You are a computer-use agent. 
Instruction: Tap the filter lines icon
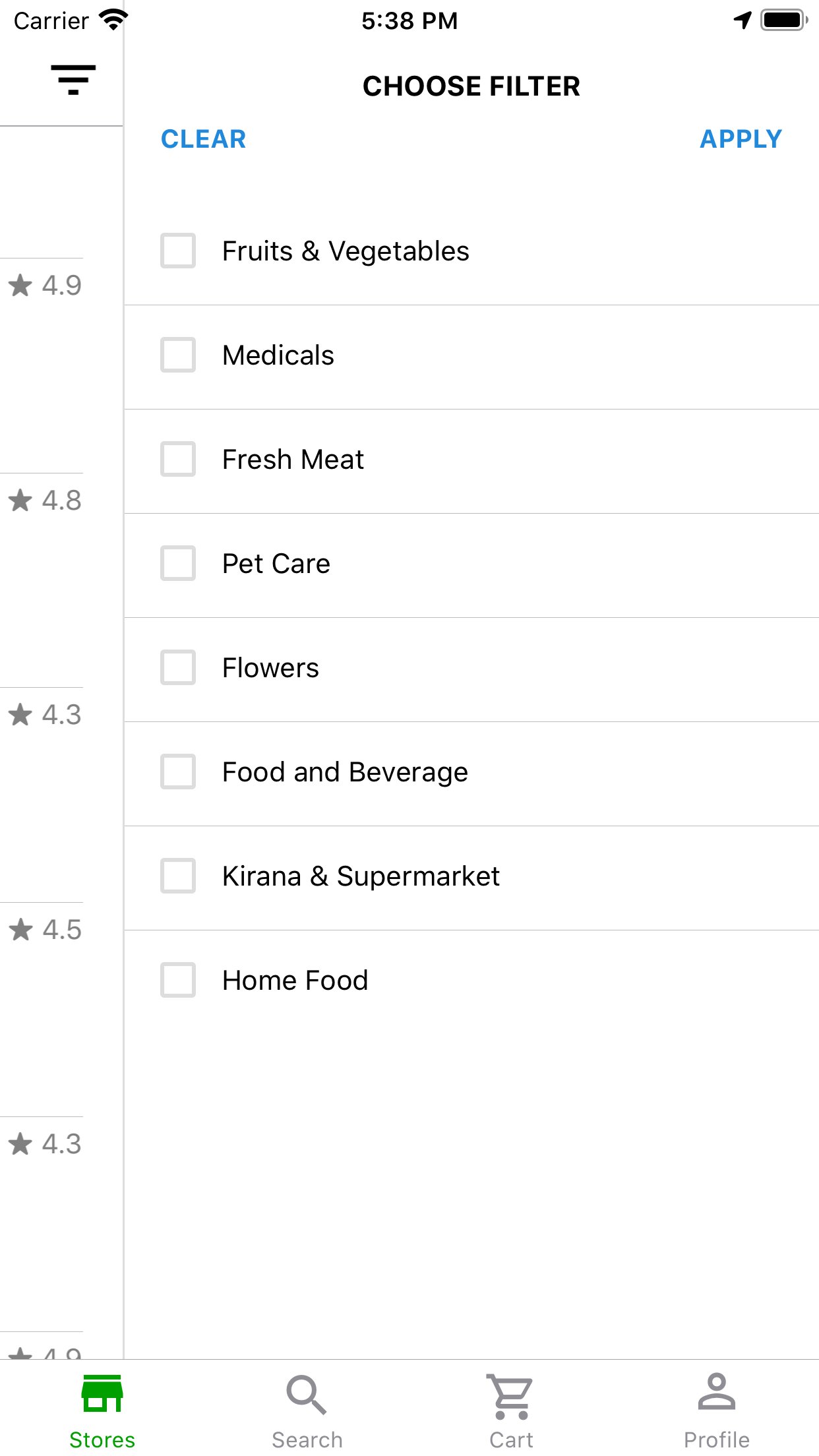click(x=73, y=80)
